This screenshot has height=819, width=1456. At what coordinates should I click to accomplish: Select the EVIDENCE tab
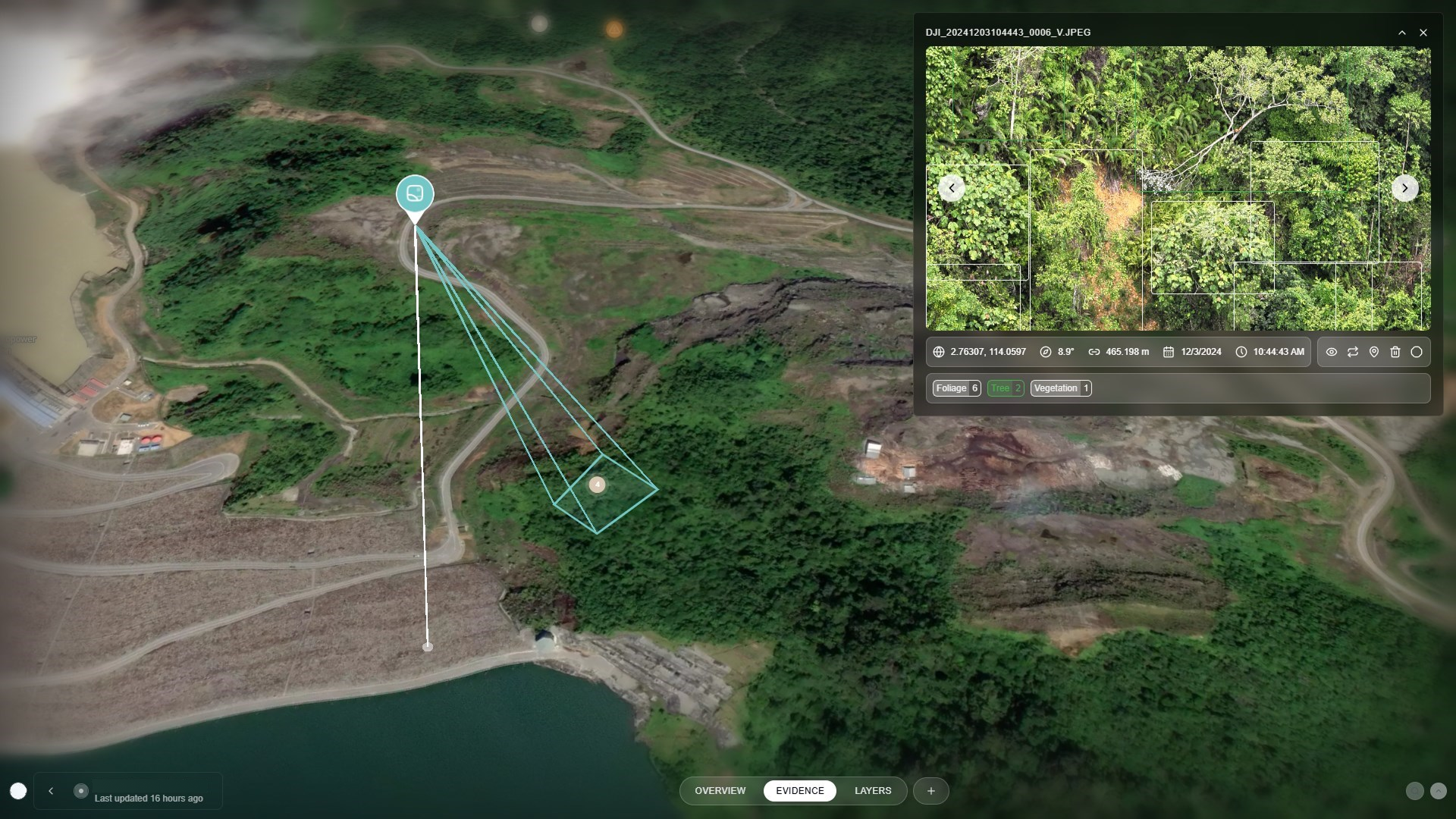799,791
